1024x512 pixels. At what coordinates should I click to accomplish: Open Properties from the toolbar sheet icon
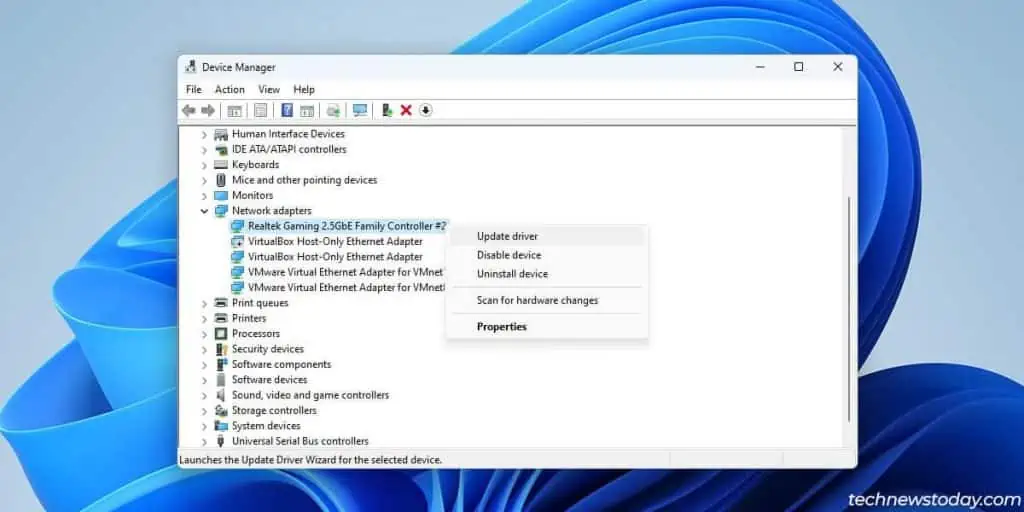(x=261, y=110)
